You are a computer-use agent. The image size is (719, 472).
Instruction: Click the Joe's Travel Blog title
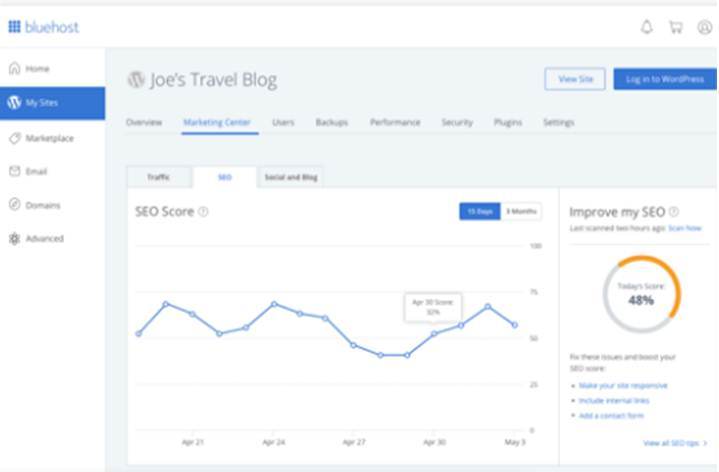pos(213,80)
